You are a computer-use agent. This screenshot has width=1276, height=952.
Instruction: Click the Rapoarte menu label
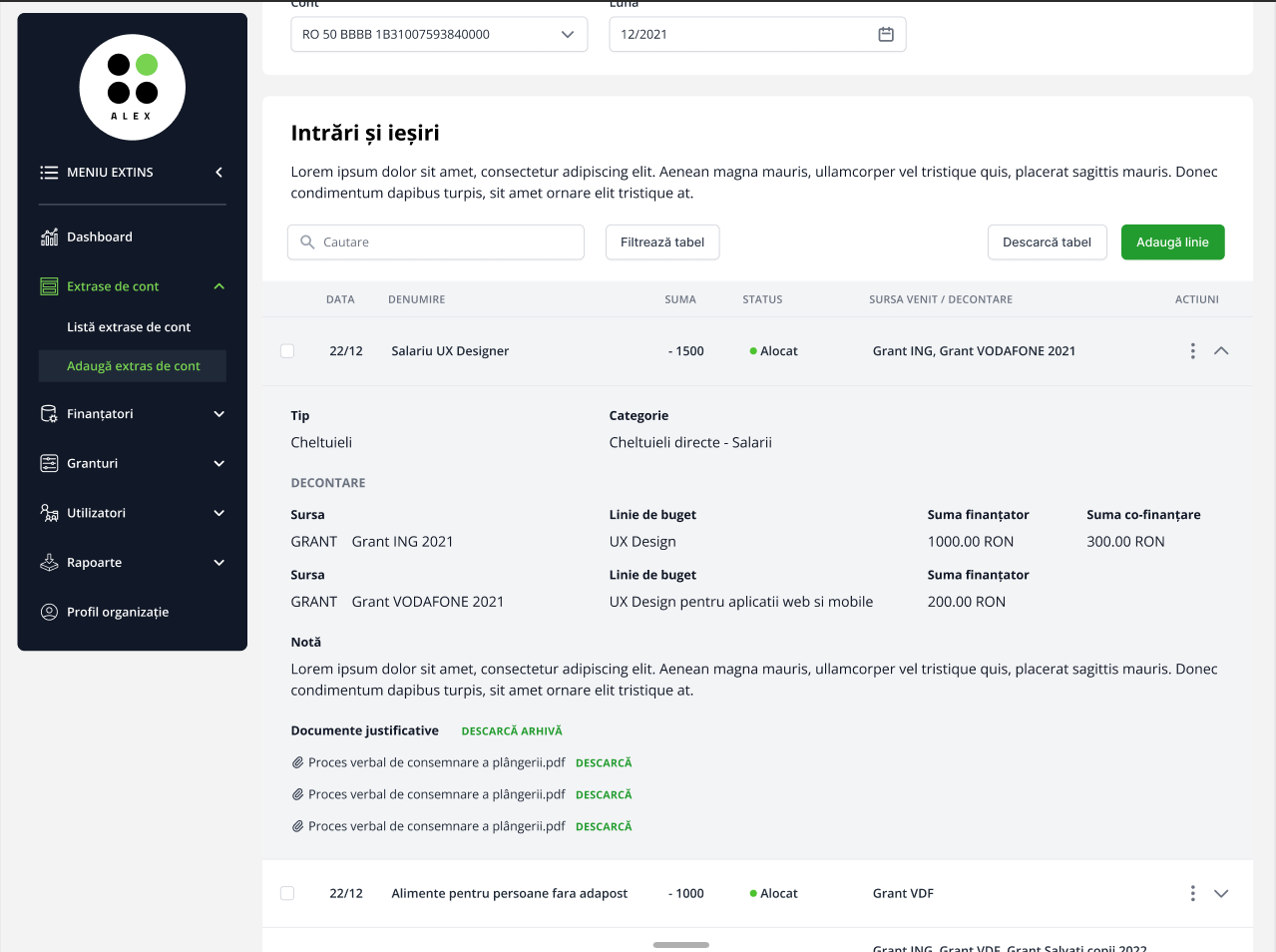click(x=95, y=563)
